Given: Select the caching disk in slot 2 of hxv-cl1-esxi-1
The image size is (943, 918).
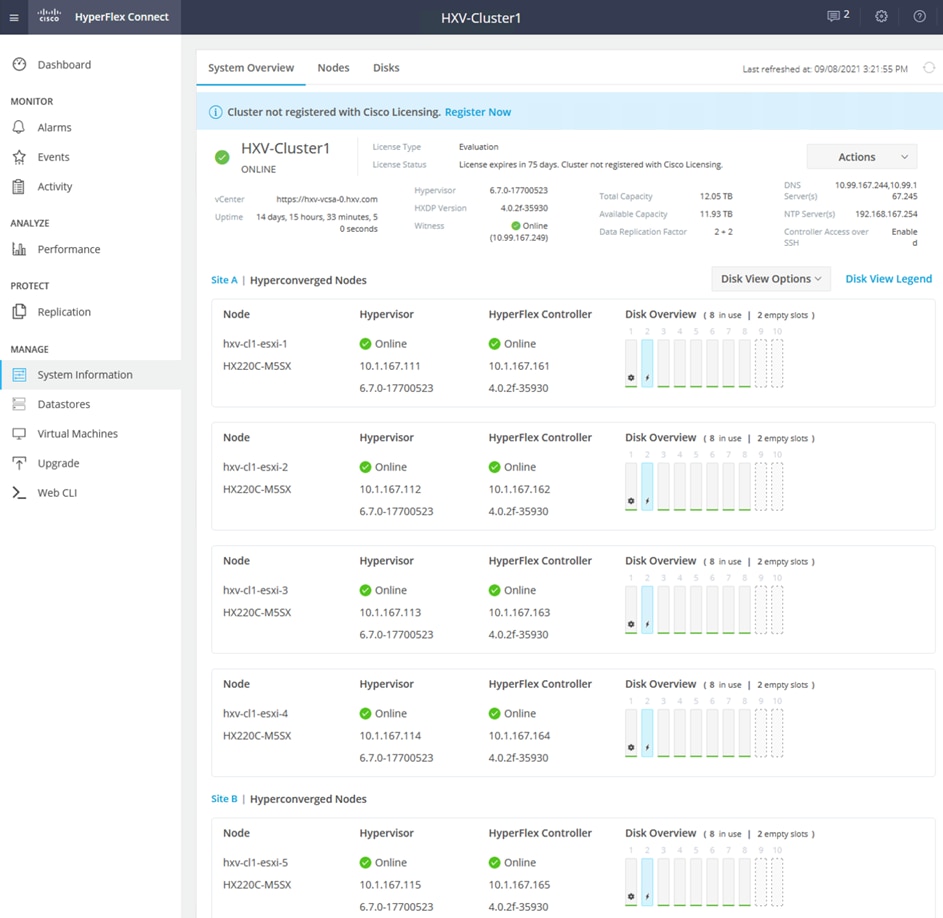Looking at the screenshot, I should (x=647, y=363).
